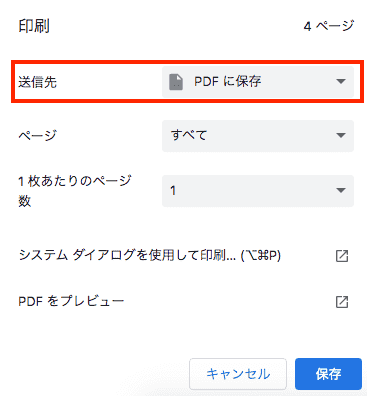Open the 送信先 destination selector showing PDF に保存
The width and height of the screenshot is (367, 396).
(x=258, y=82)
